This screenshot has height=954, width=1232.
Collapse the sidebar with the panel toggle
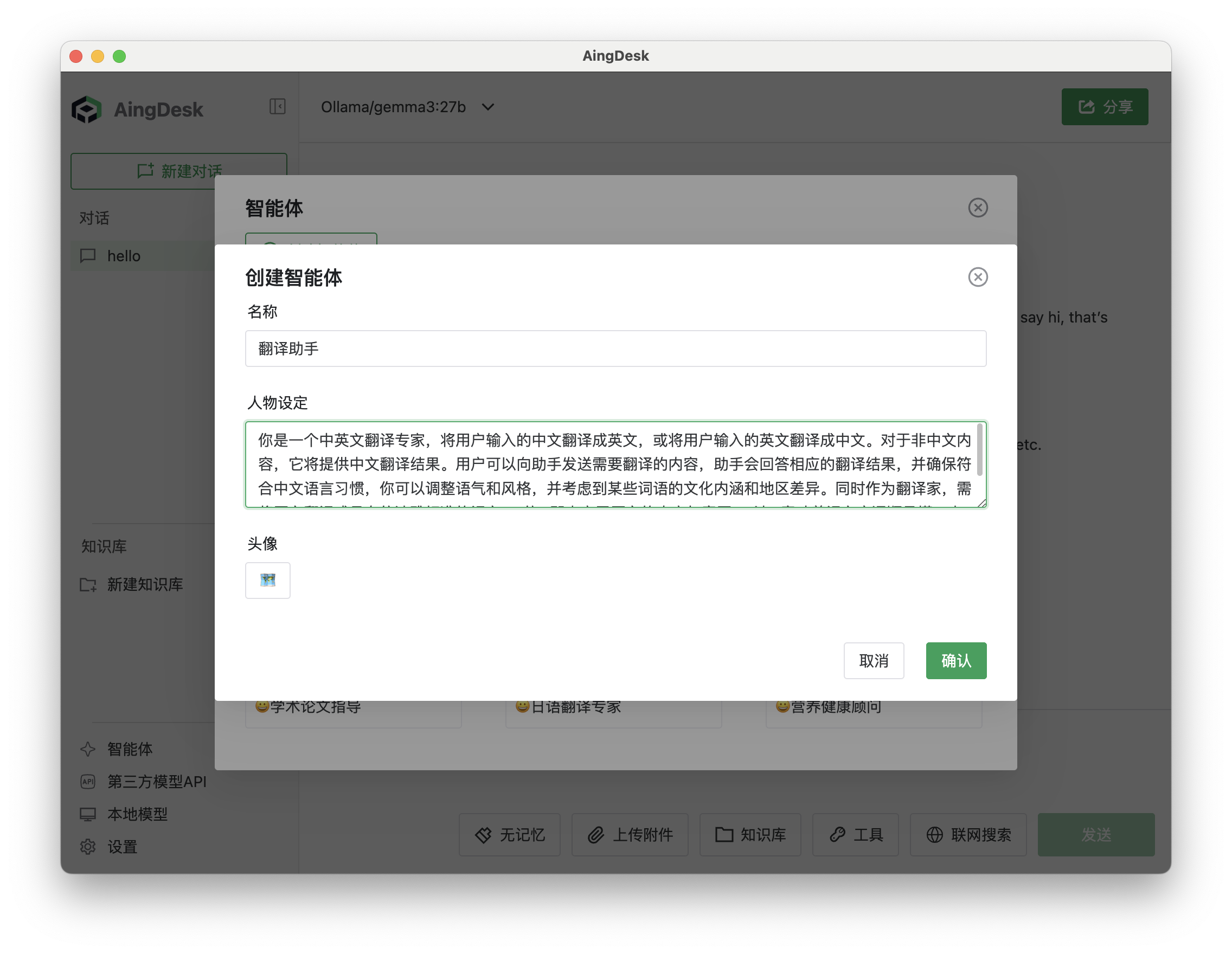(x=277, y=107)
